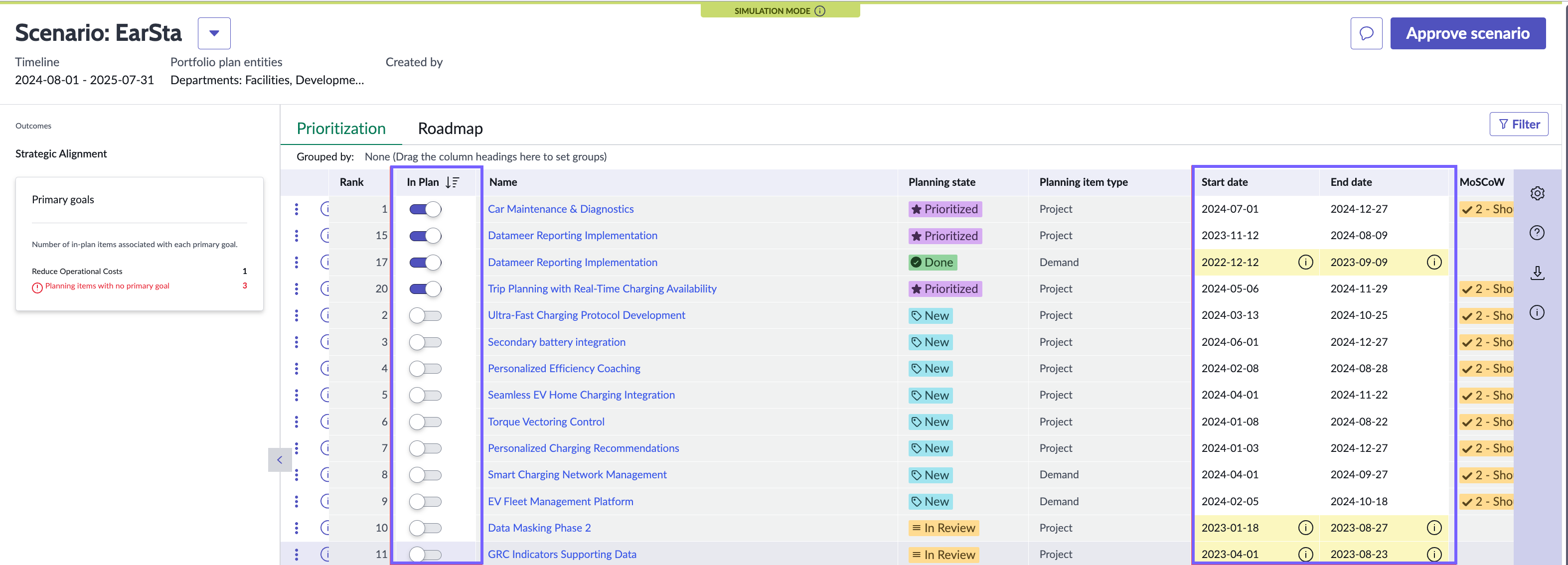
Task: Open the scenario comments icon
Action: [1366, 33]
